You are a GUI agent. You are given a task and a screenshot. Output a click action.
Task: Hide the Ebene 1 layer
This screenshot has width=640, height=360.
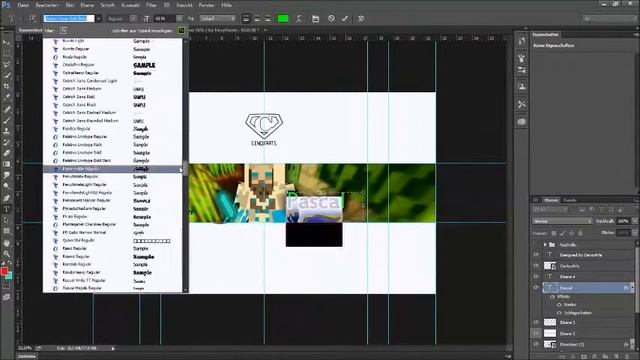tap(536, 333)
